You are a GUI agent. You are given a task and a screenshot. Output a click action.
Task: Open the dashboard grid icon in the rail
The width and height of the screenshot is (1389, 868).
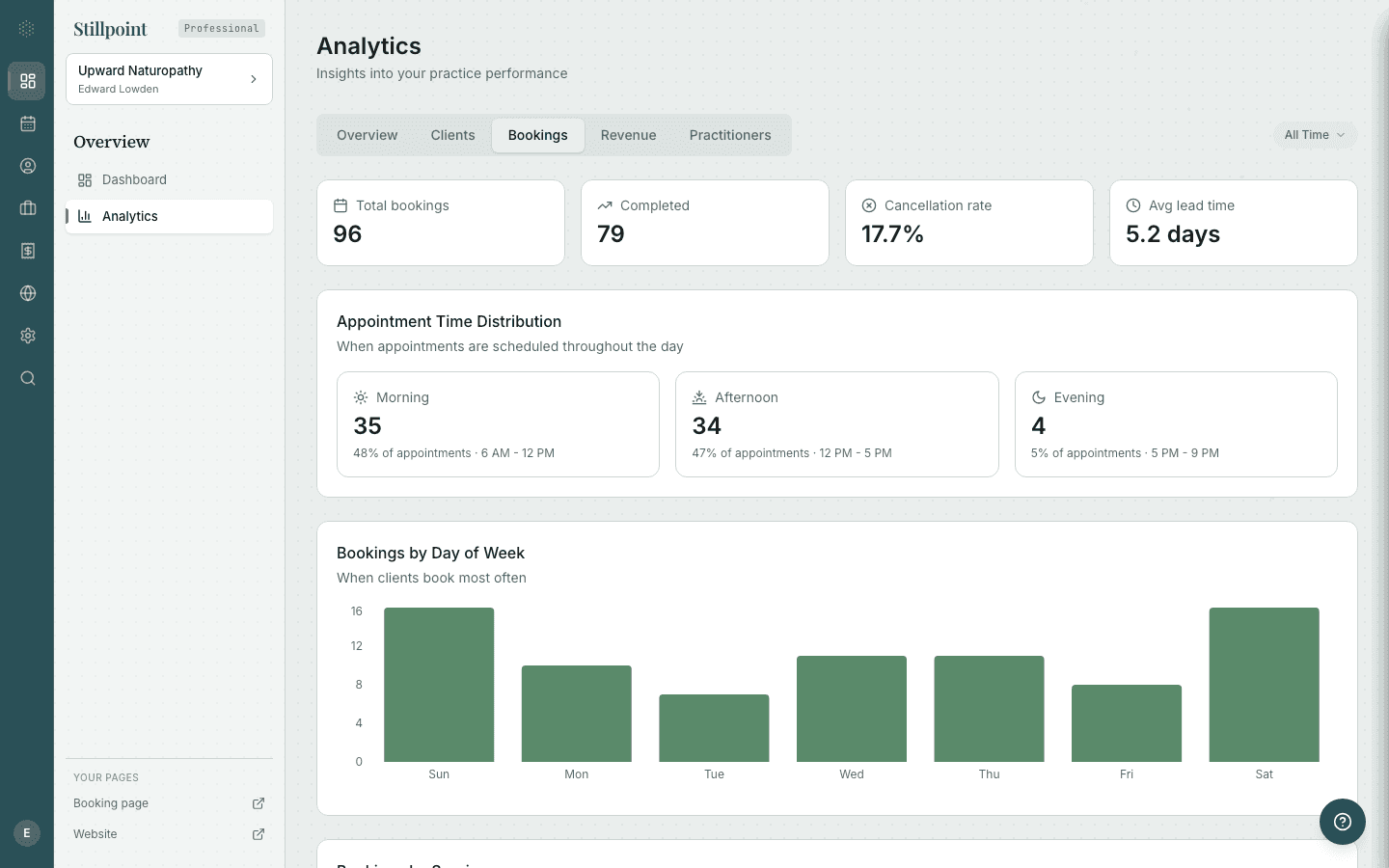pos(27,81)
